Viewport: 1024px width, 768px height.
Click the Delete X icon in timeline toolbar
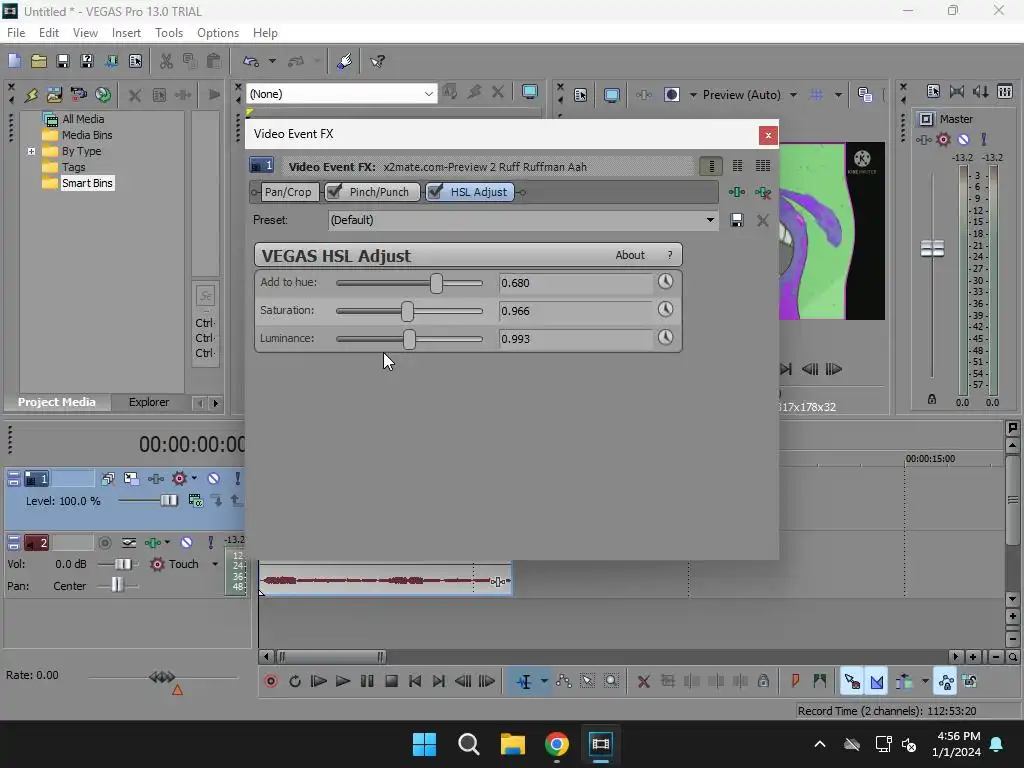[643, 681]
